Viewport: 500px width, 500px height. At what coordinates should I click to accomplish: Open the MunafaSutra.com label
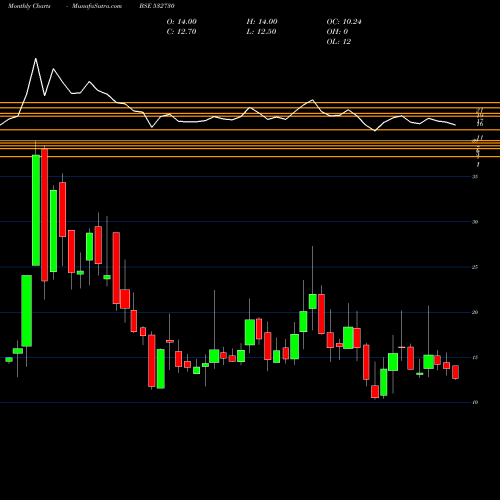pos(97,6)
